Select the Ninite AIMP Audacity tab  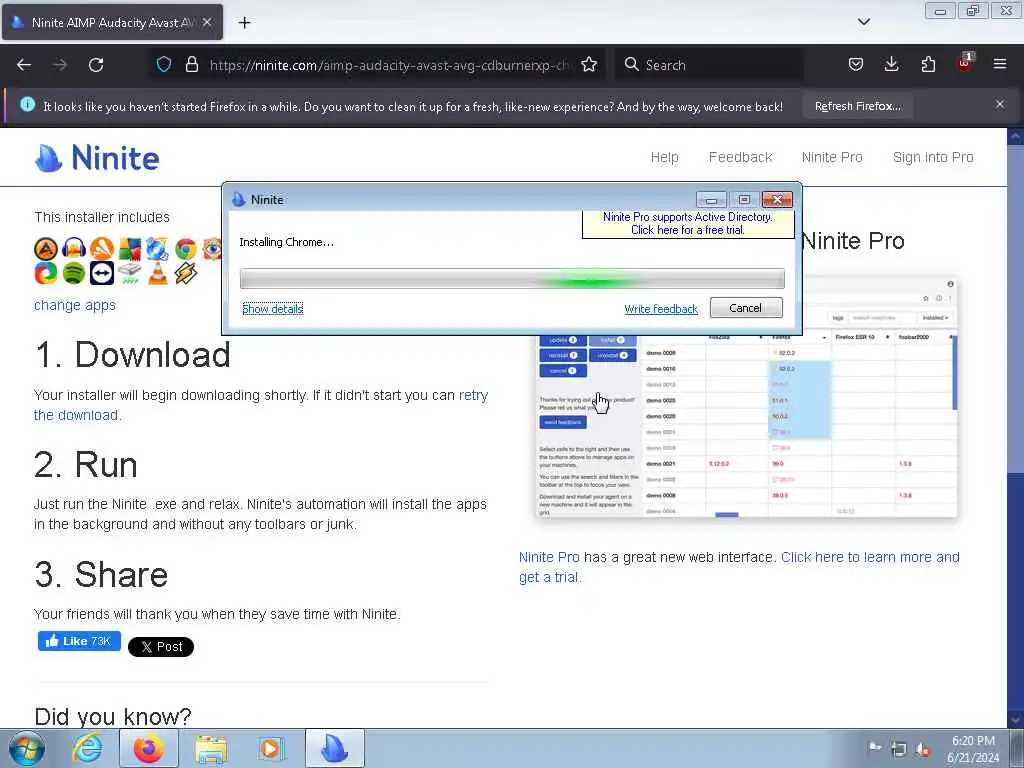[x=112, y=22]
